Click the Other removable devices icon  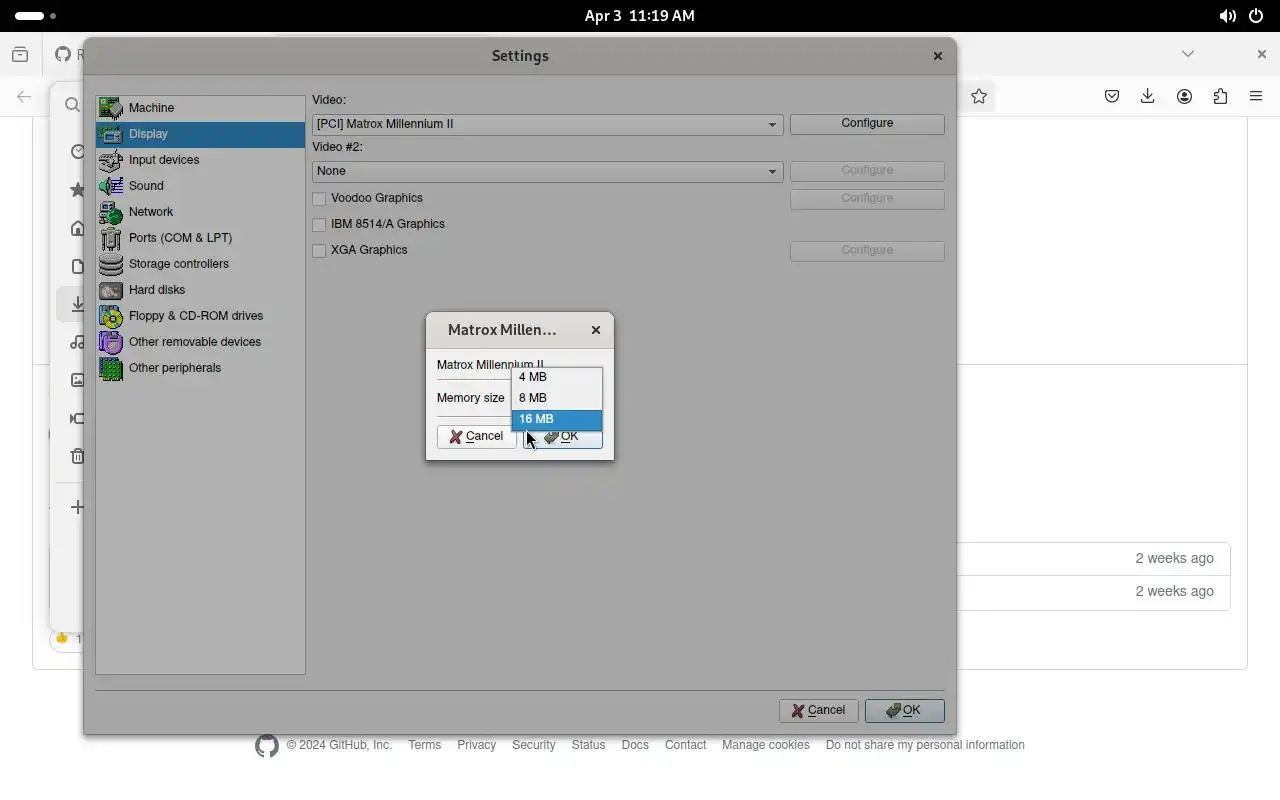tap(111, 342)
